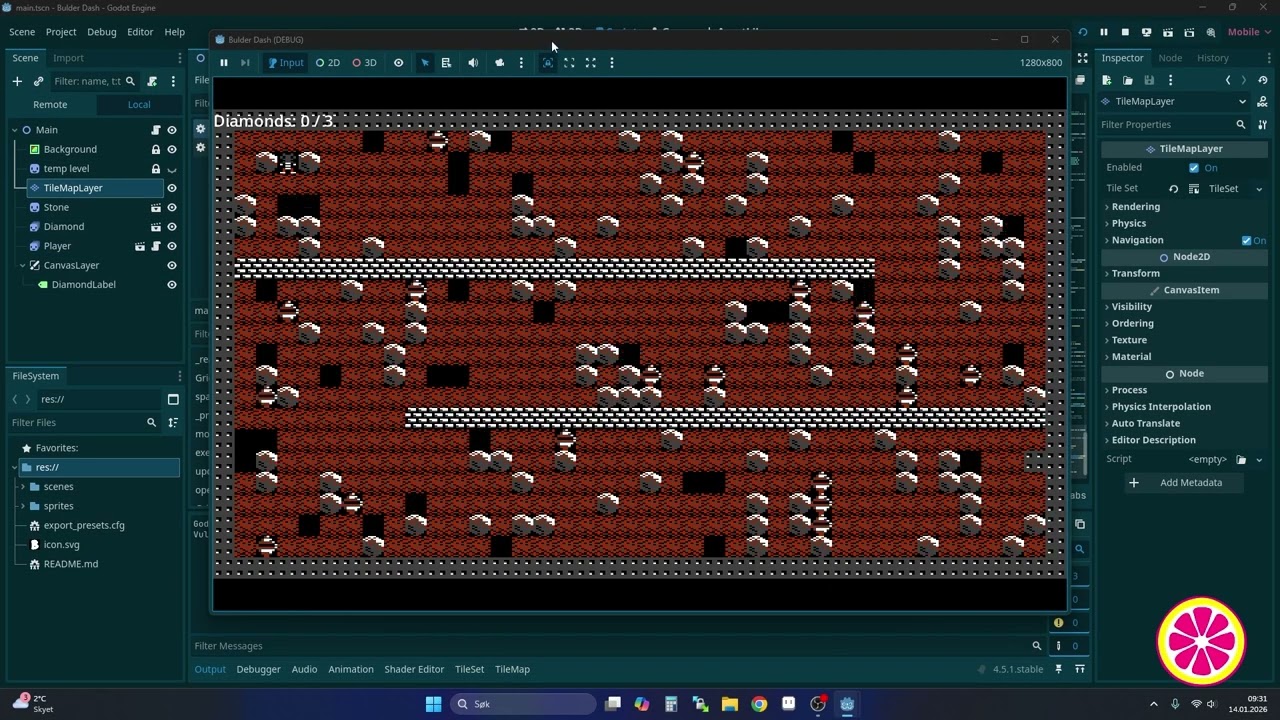Click the lock icon on the Background node

pyautogui.click(x=155, y=149)
